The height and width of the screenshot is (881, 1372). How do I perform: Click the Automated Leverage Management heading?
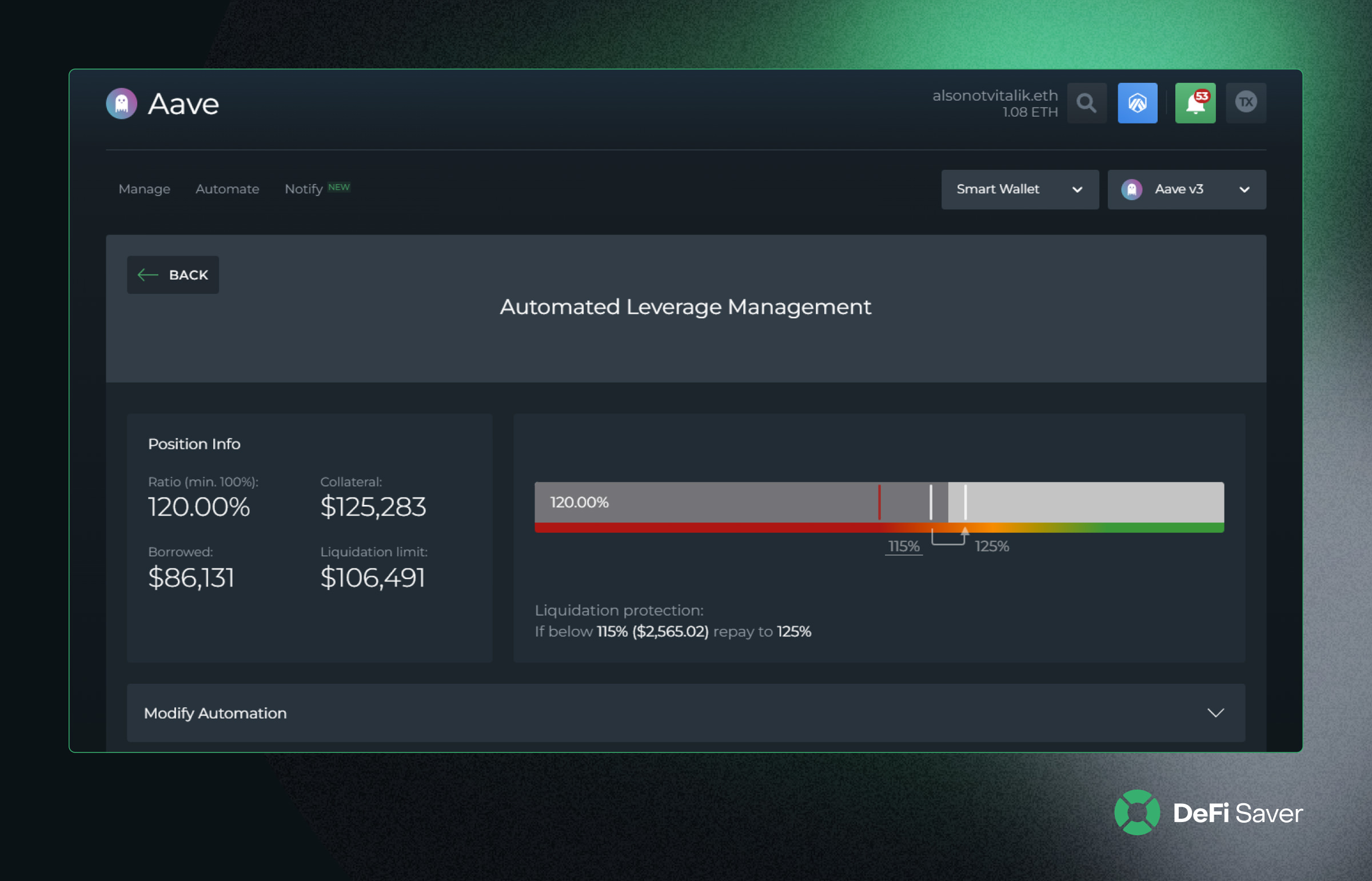(x=685, y=307)
